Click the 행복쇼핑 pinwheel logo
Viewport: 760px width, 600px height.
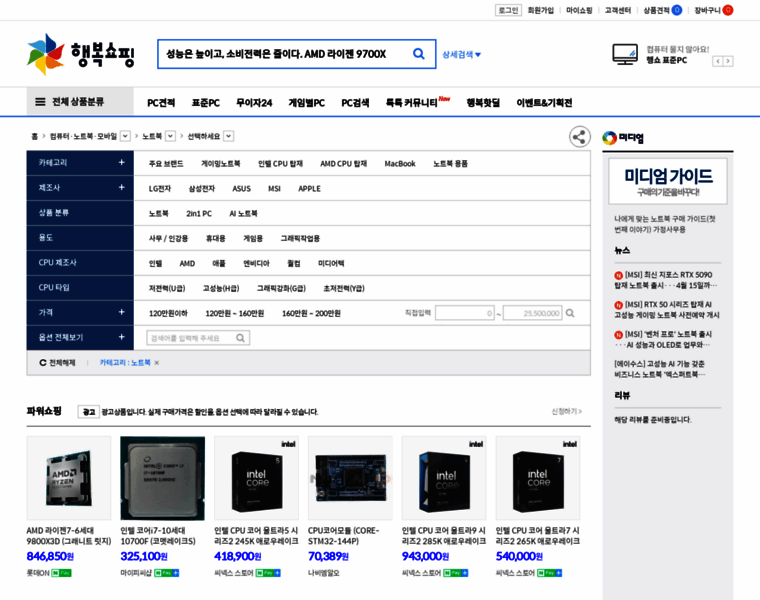[46, 54]
